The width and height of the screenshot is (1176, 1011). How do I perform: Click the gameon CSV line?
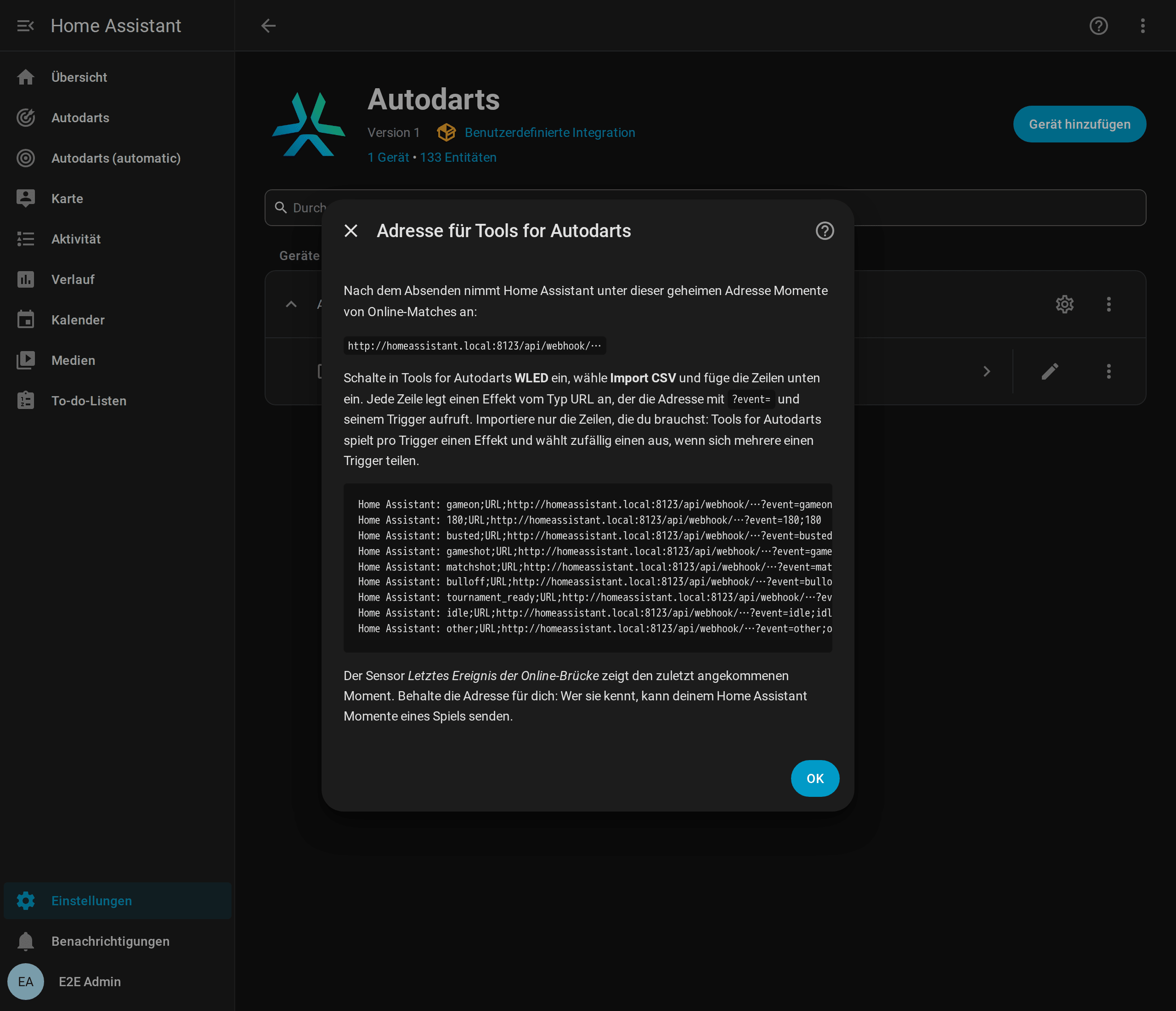click(x=595, y=504)
